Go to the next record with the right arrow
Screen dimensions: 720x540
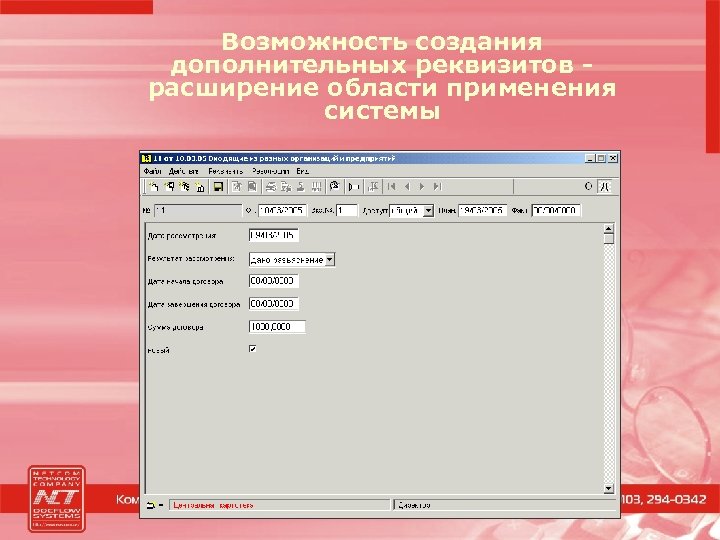click(422, 186)
